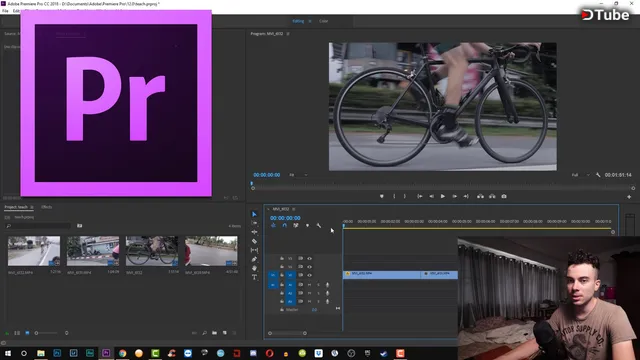Click Go to In point

tap(420, 196)
